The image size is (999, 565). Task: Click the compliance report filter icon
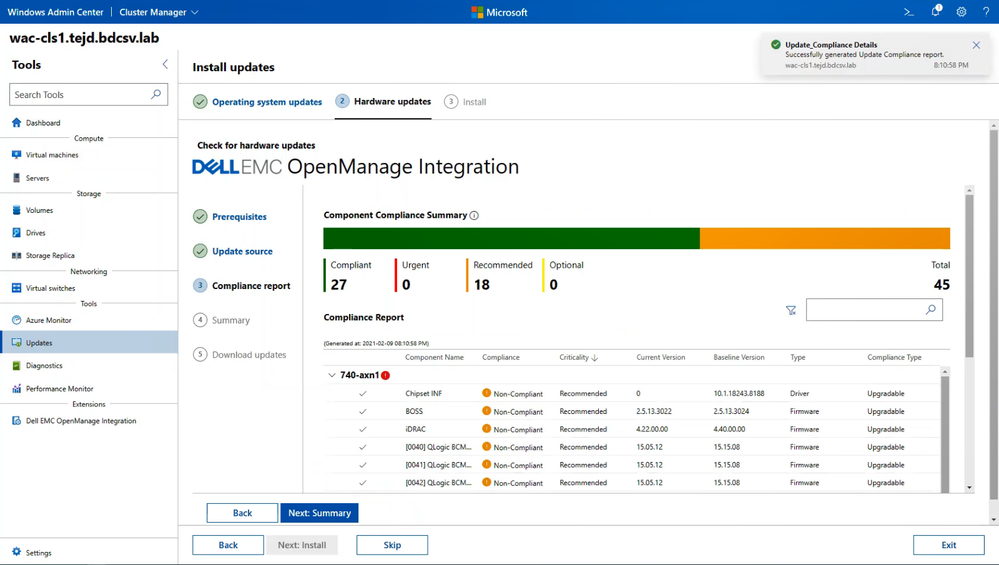click(x=791, y=310)
